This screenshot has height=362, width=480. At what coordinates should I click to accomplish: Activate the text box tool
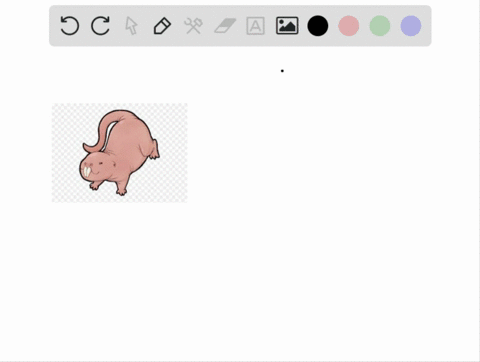point(256,26)
